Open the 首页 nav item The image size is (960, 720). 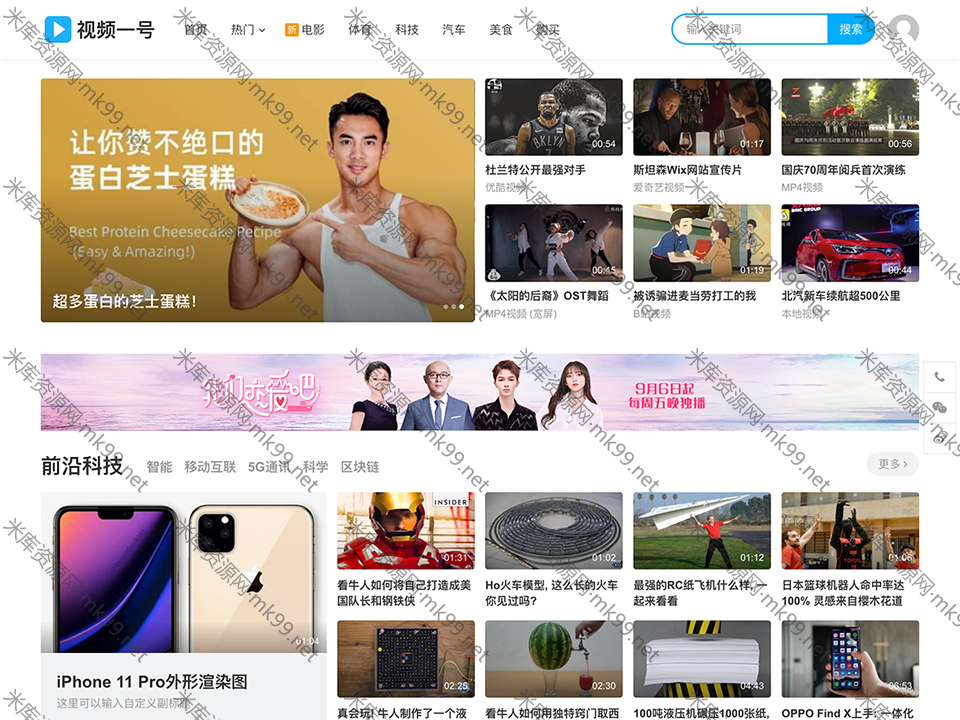point(196,29)
